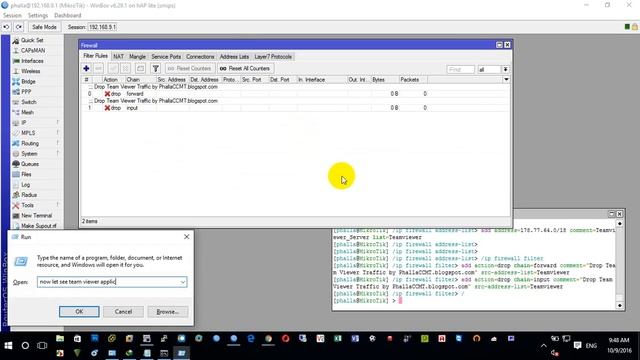Click the Packets column header
Image resolution: width=640 pixels, height=360 pixels.
coord(413,80)
